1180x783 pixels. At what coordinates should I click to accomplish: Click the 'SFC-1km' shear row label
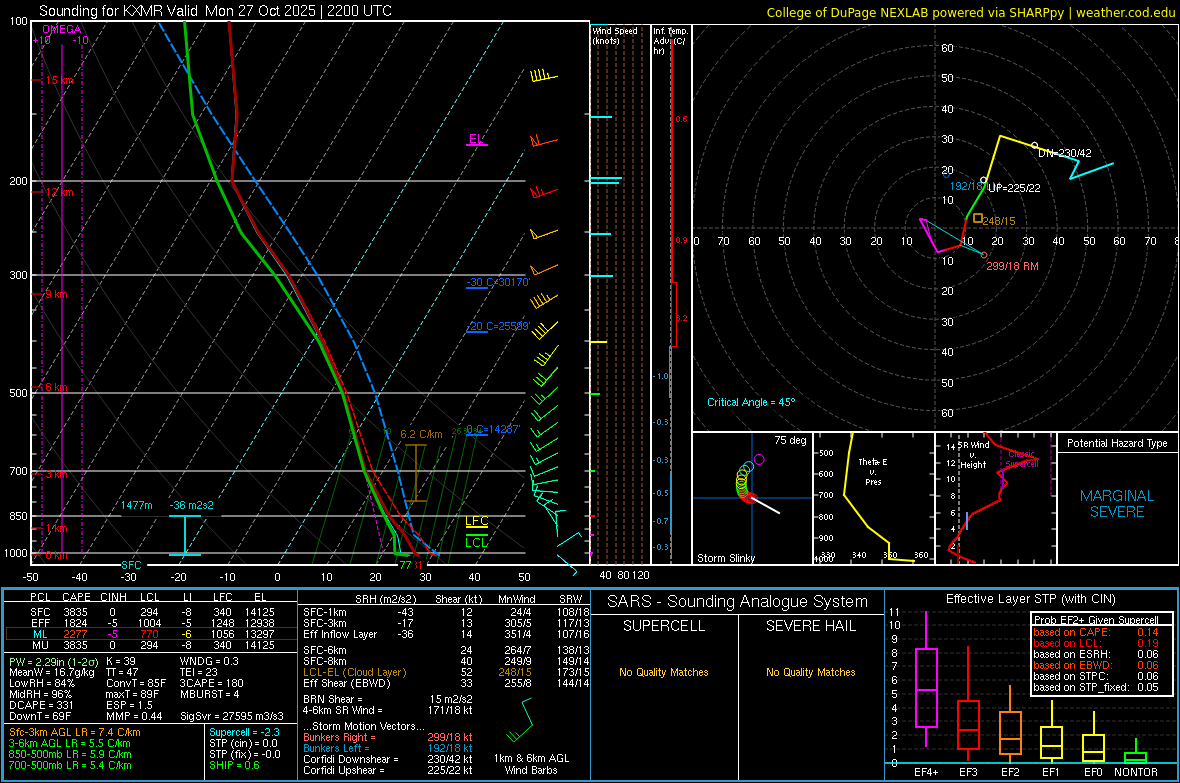pos(325,612)
